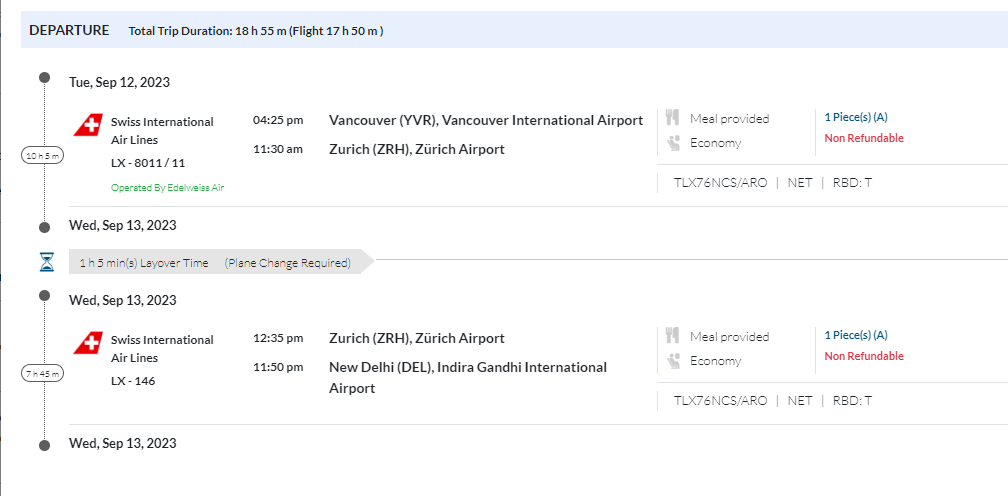
Task: Click the 7 h 45 m duration badge
Action: click(43, 374)
